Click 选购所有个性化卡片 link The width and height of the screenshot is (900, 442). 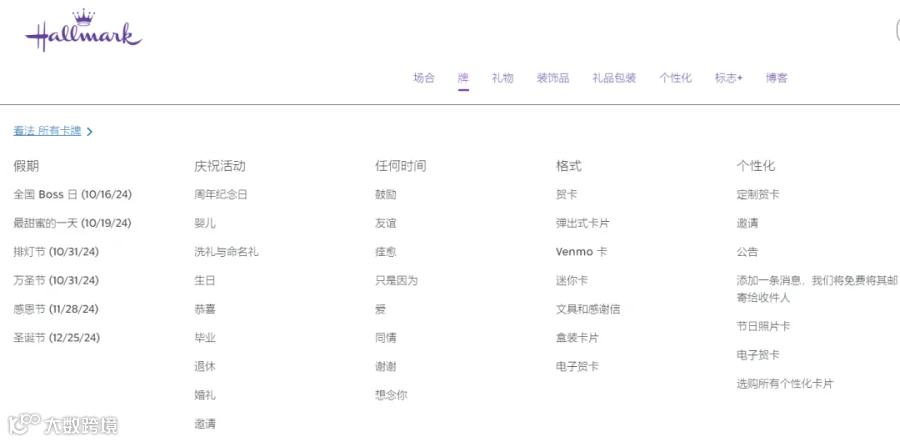tap(785, 384)
